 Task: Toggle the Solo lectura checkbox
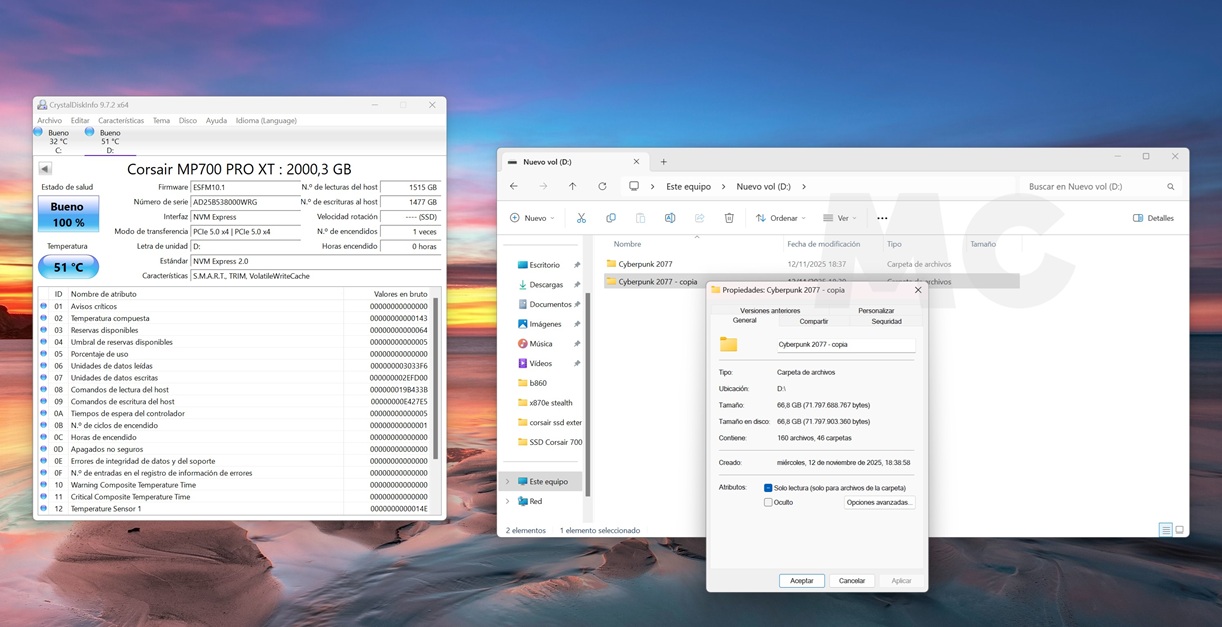[x=768, y=488]
